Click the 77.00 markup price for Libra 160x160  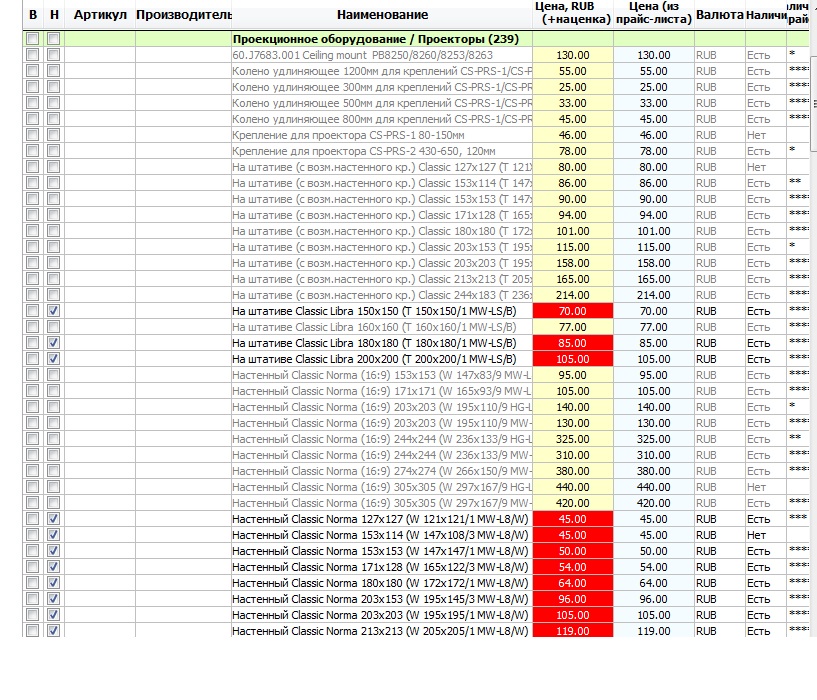(573, 327)
